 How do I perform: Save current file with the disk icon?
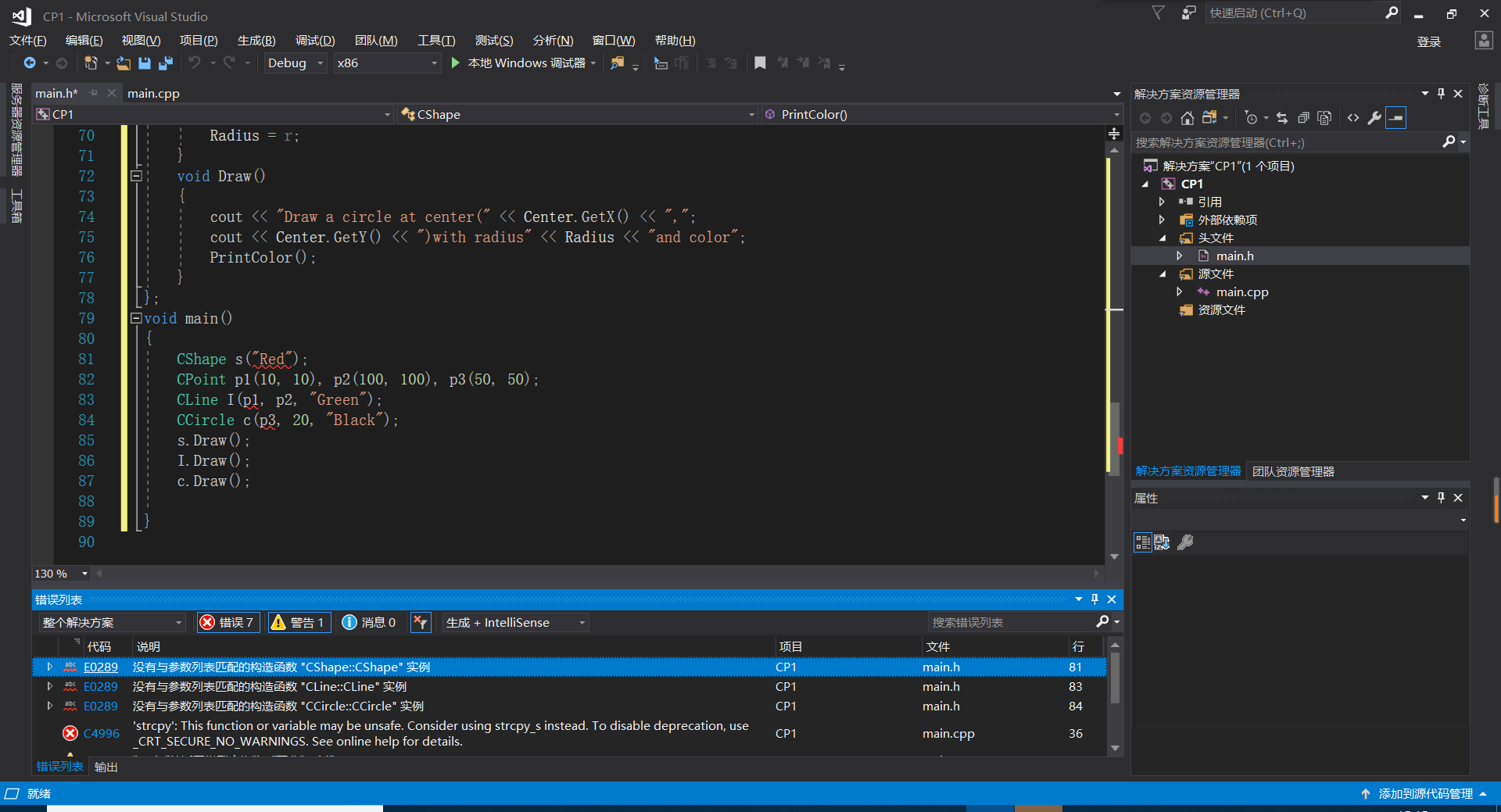coord(145,63)
